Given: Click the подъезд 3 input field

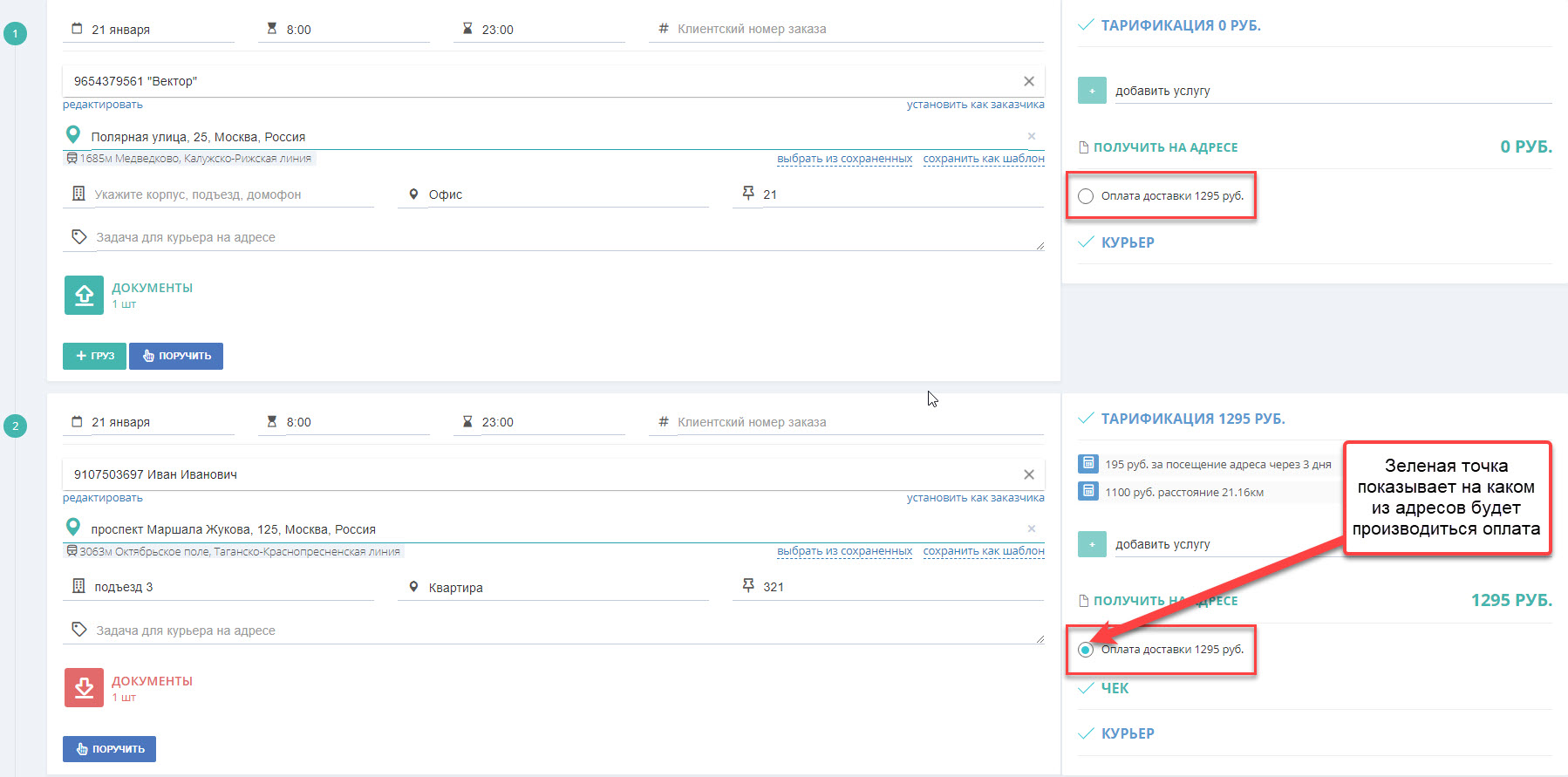Looking at the screenshot, I should point(233,587).
